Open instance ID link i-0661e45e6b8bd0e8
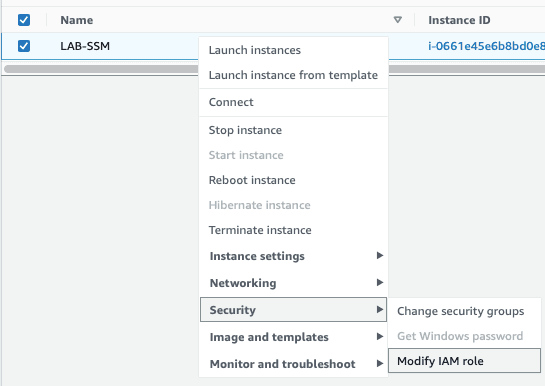Screen dimensions: 545x386 point(486,46)
